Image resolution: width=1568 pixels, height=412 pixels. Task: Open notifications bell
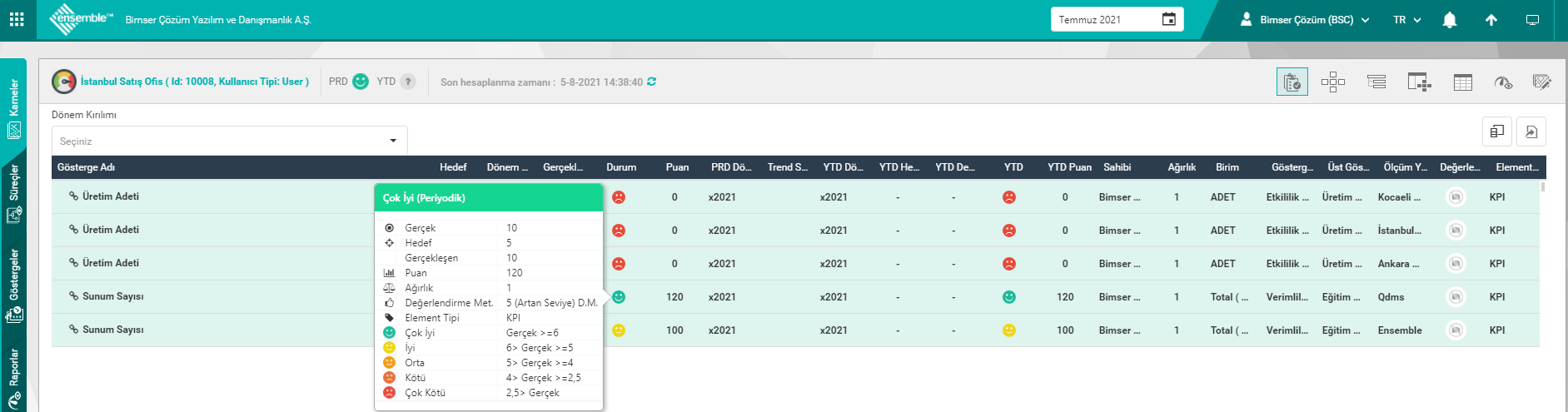click(x=1449, y=20)
